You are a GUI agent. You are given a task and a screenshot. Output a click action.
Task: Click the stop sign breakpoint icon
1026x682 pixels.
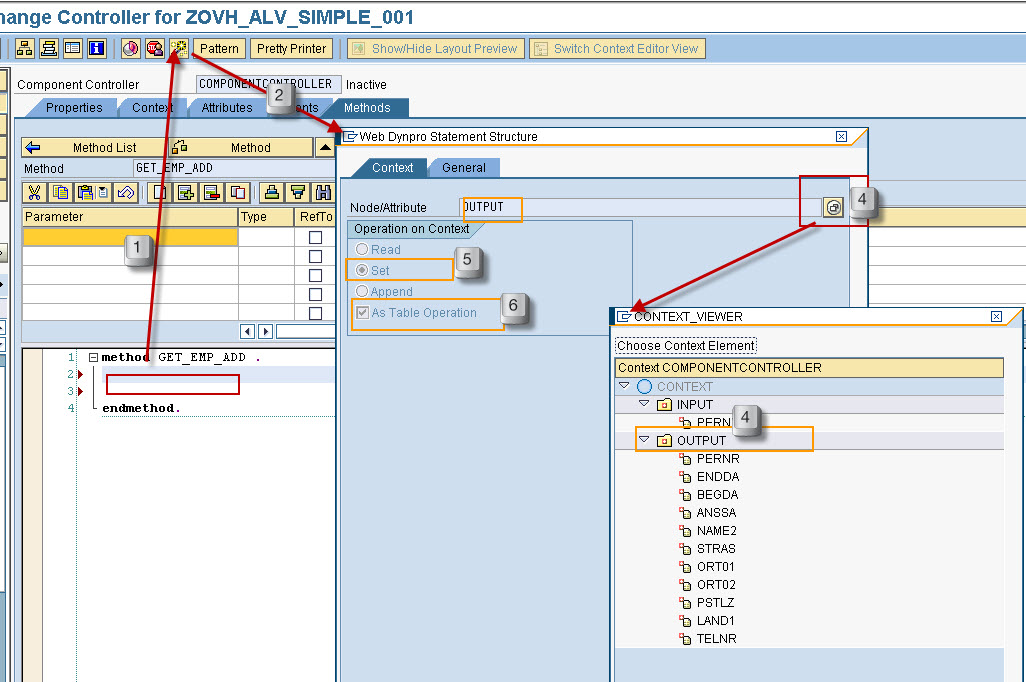click(155, 48)
